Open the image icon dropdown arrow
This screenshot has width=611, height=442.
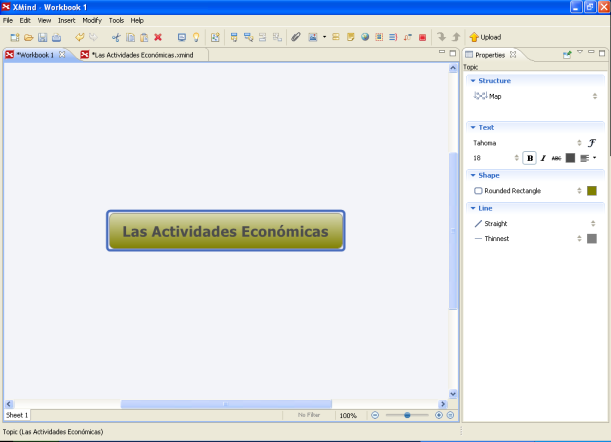(324, 37)
